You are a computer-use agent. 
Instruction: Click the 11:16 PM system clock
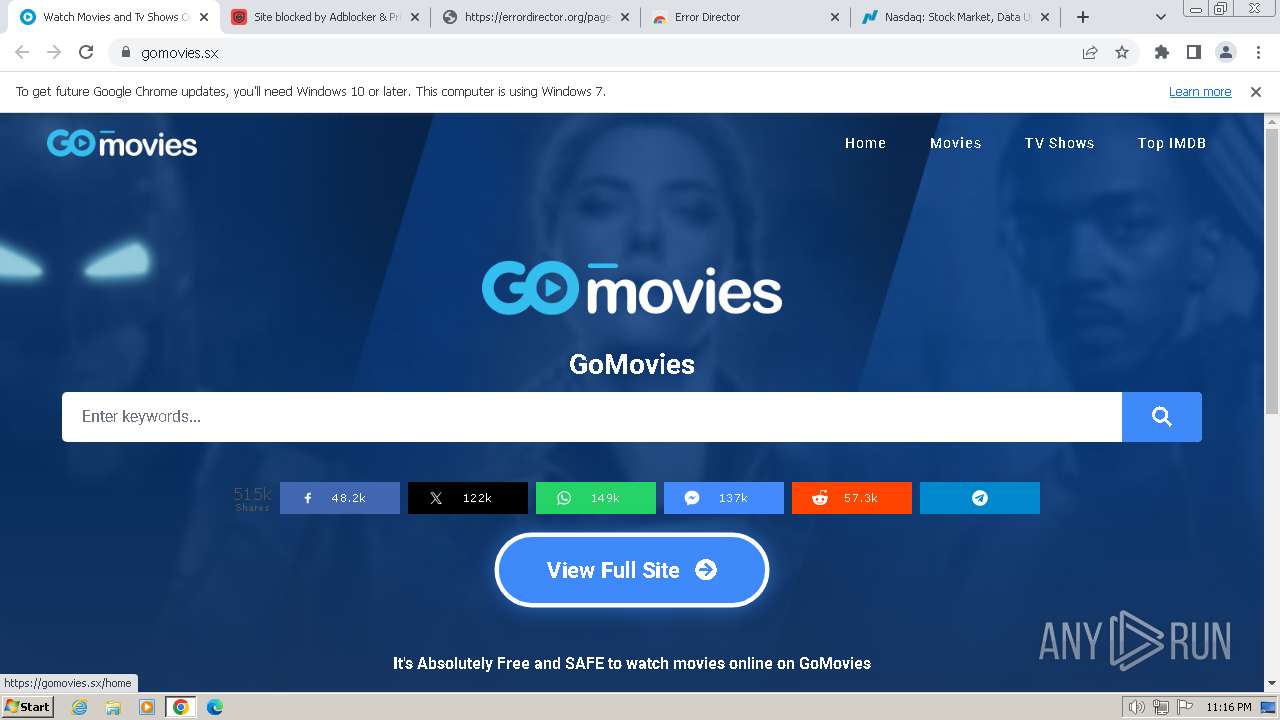[x=1229, y=707]
